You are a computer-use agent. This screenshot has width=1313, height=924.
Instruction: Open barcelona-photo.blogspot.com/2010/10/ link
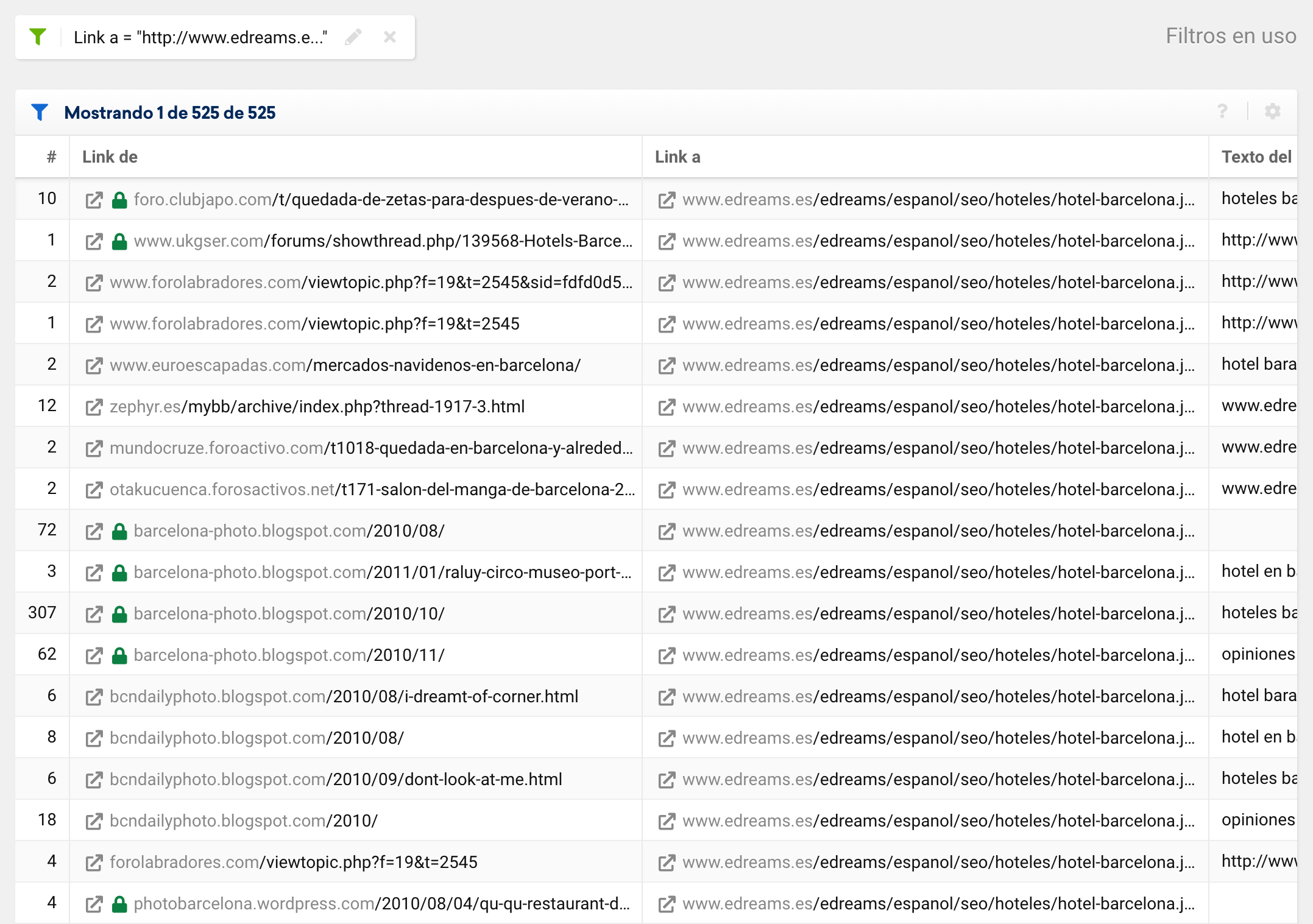tap(289, 614)
